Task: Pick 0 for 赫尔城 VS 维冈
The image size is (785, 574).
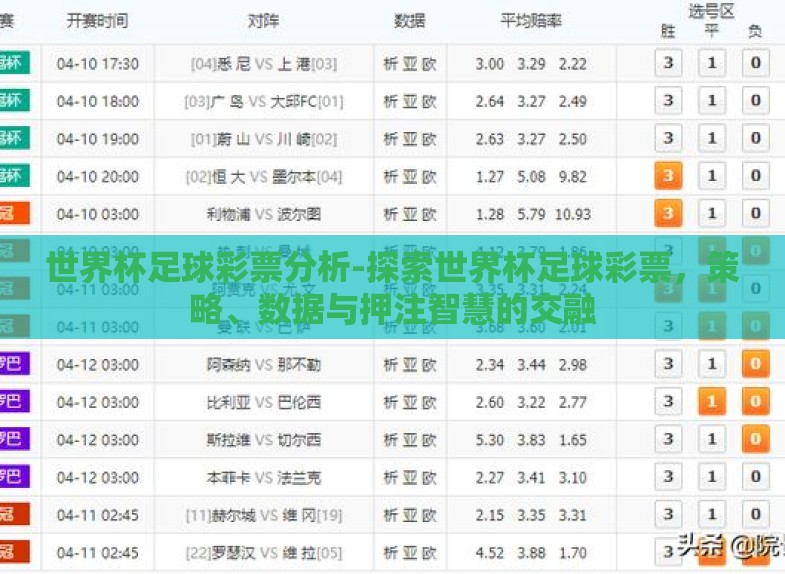Action: [755, 514]
